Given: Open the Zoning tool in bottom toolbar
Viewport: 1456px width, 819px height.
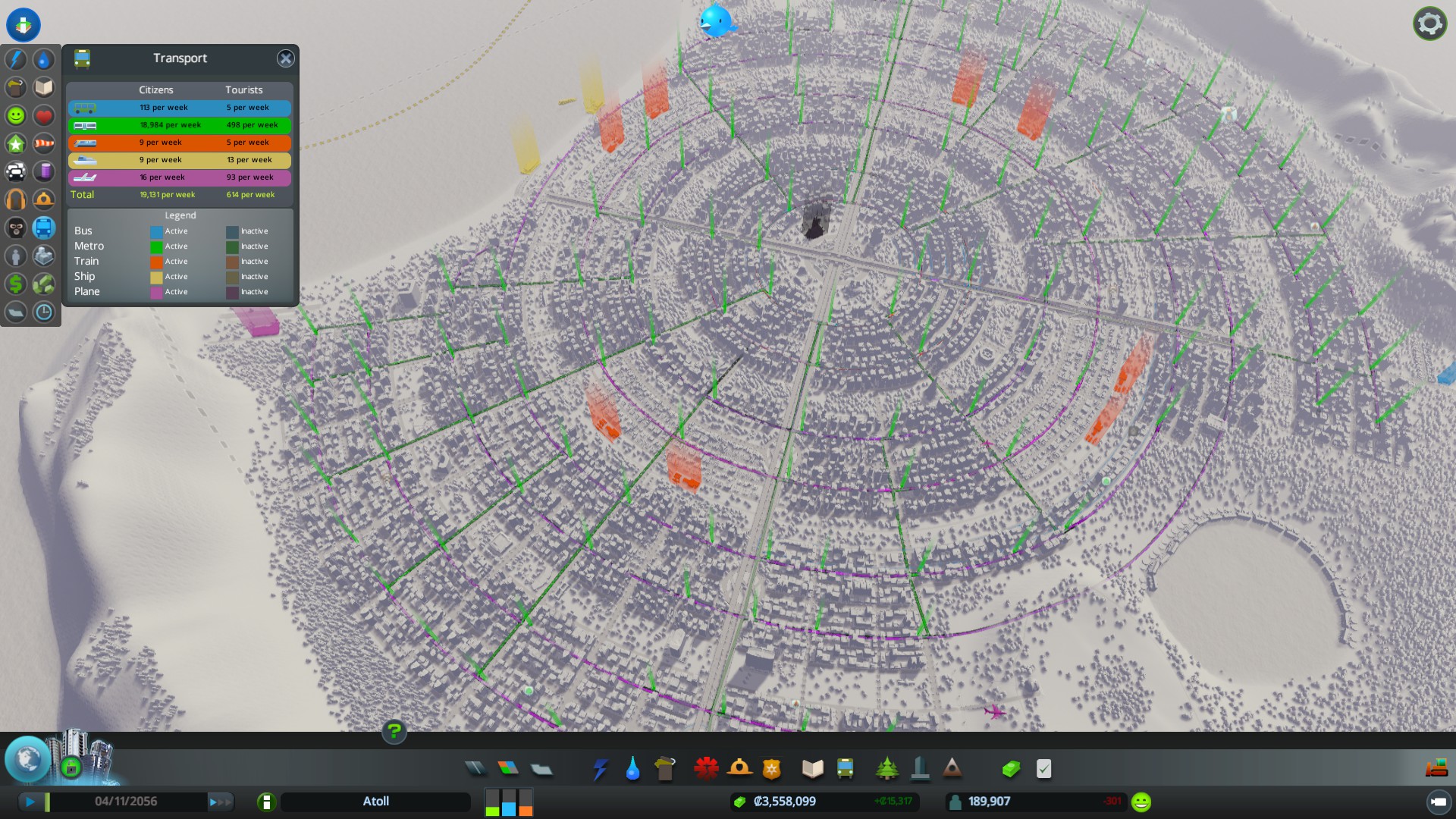Looking at the screenshot, I should 508,769.
